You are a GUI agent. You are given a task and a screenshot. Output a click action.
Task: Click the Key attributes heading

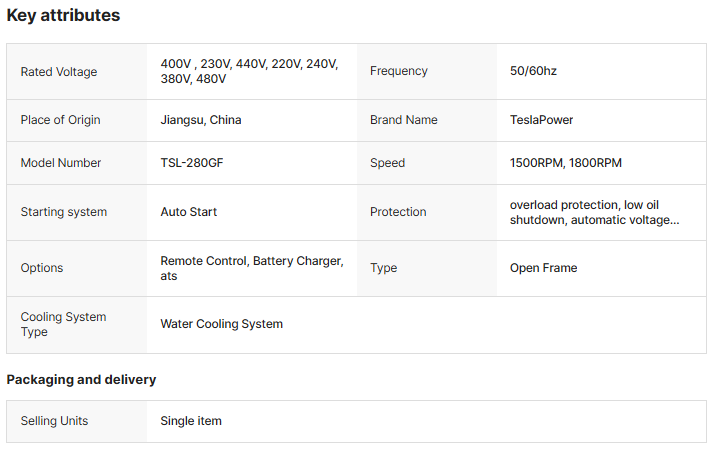point(63,15)
